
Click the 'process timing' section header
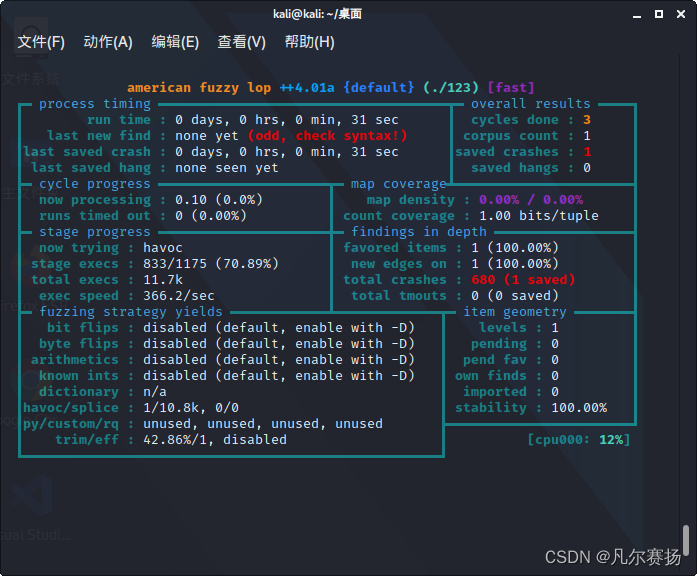coord(95,104)
